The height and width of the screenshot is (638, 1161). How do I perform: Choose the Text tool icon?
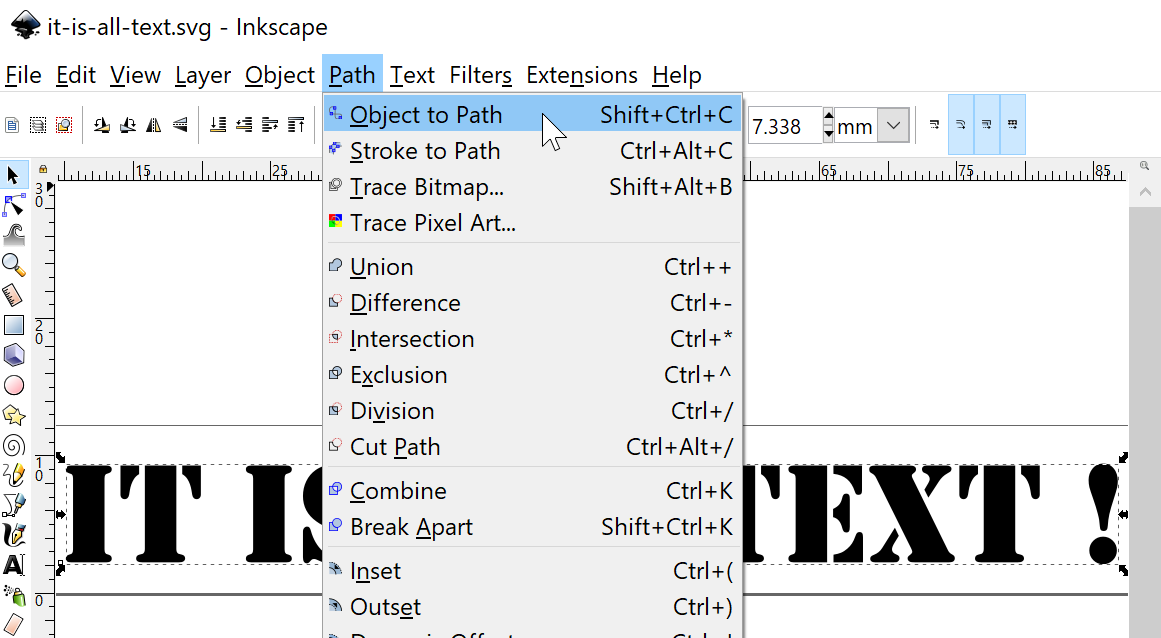(x=14, y=565)
